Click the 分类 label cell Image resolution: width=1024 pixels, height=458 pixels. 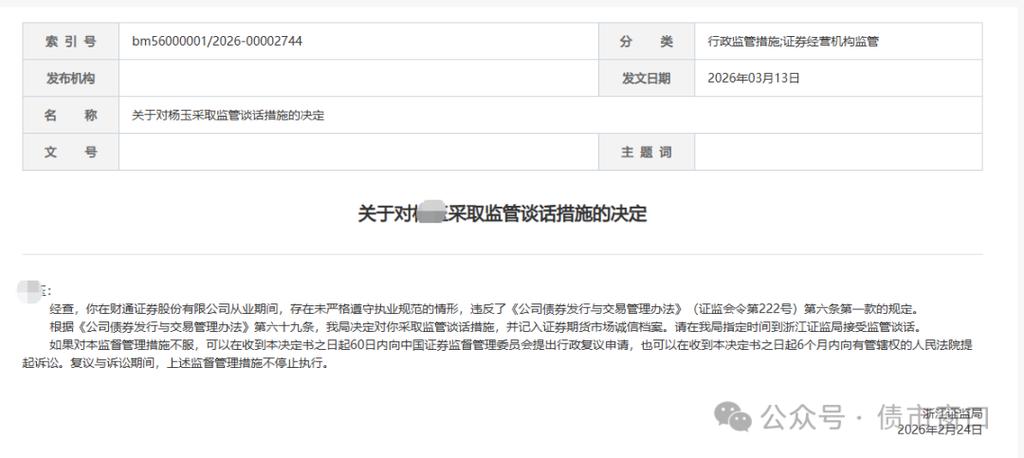[x=647, y=41]
